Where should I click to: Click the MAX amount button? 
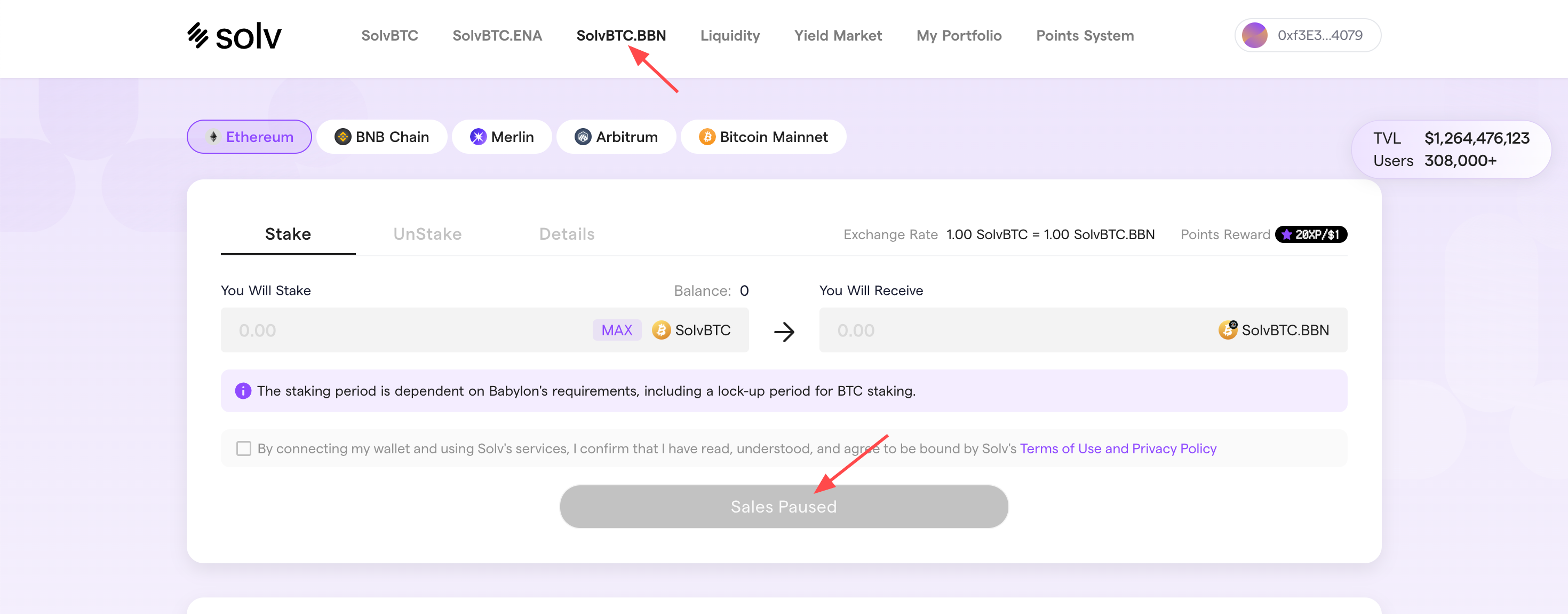[x=617, y=330]
